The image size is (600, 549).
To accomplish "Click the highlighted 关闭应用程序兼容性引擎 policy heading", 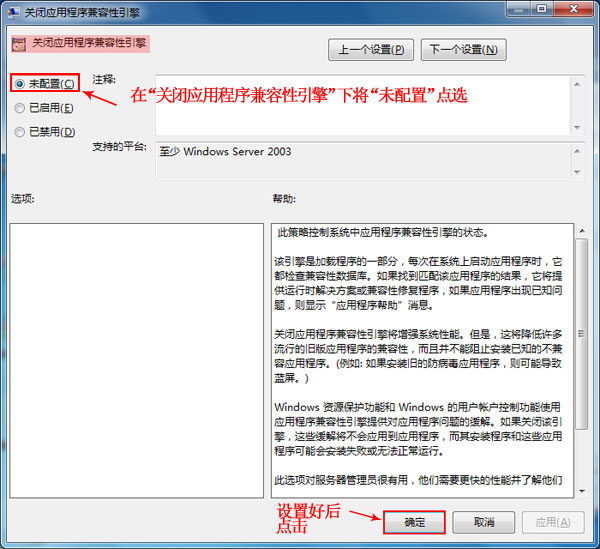I will pos(89,43).
